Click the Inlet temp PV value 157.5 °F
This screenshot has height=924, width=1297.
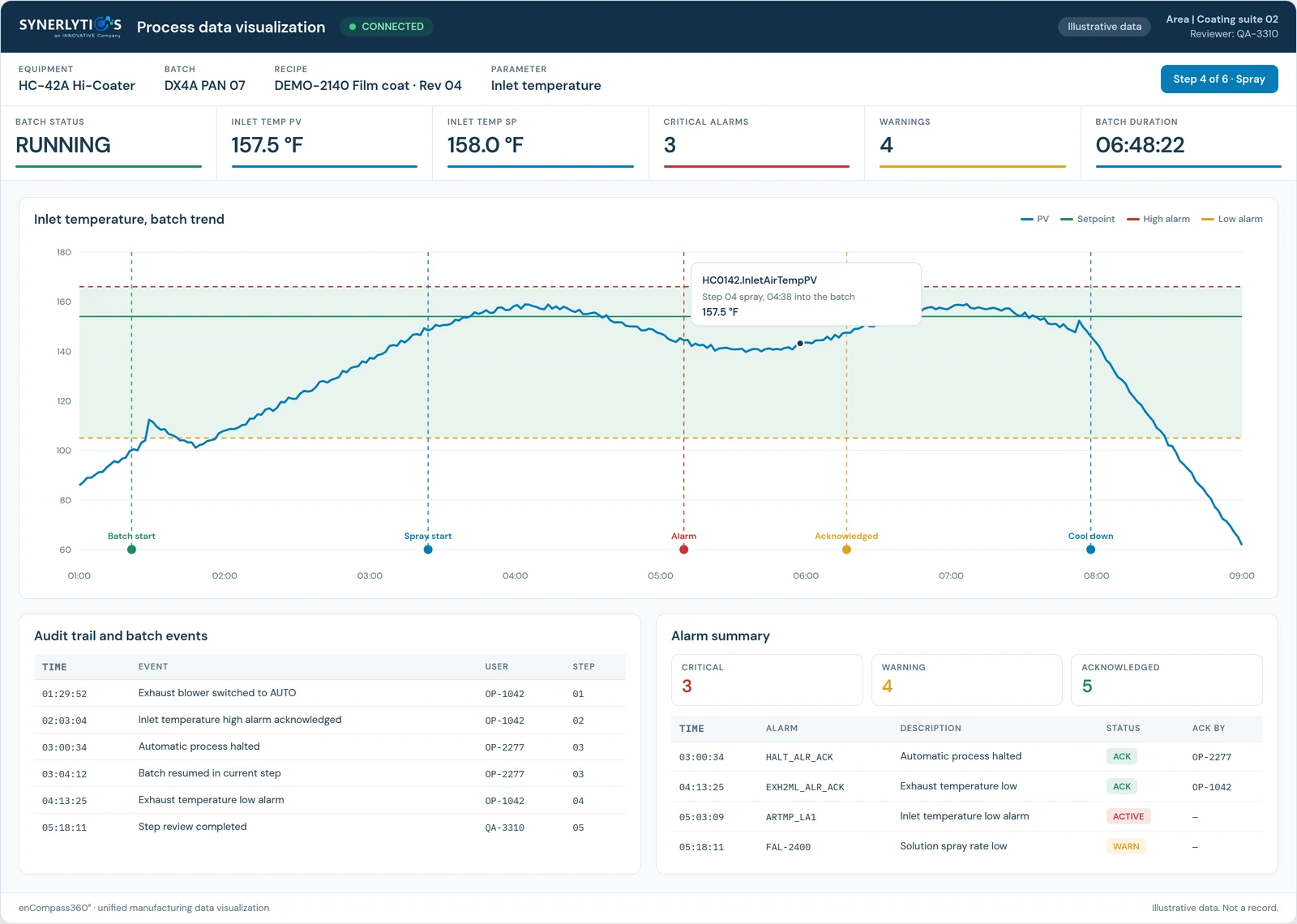coord(267,145)
